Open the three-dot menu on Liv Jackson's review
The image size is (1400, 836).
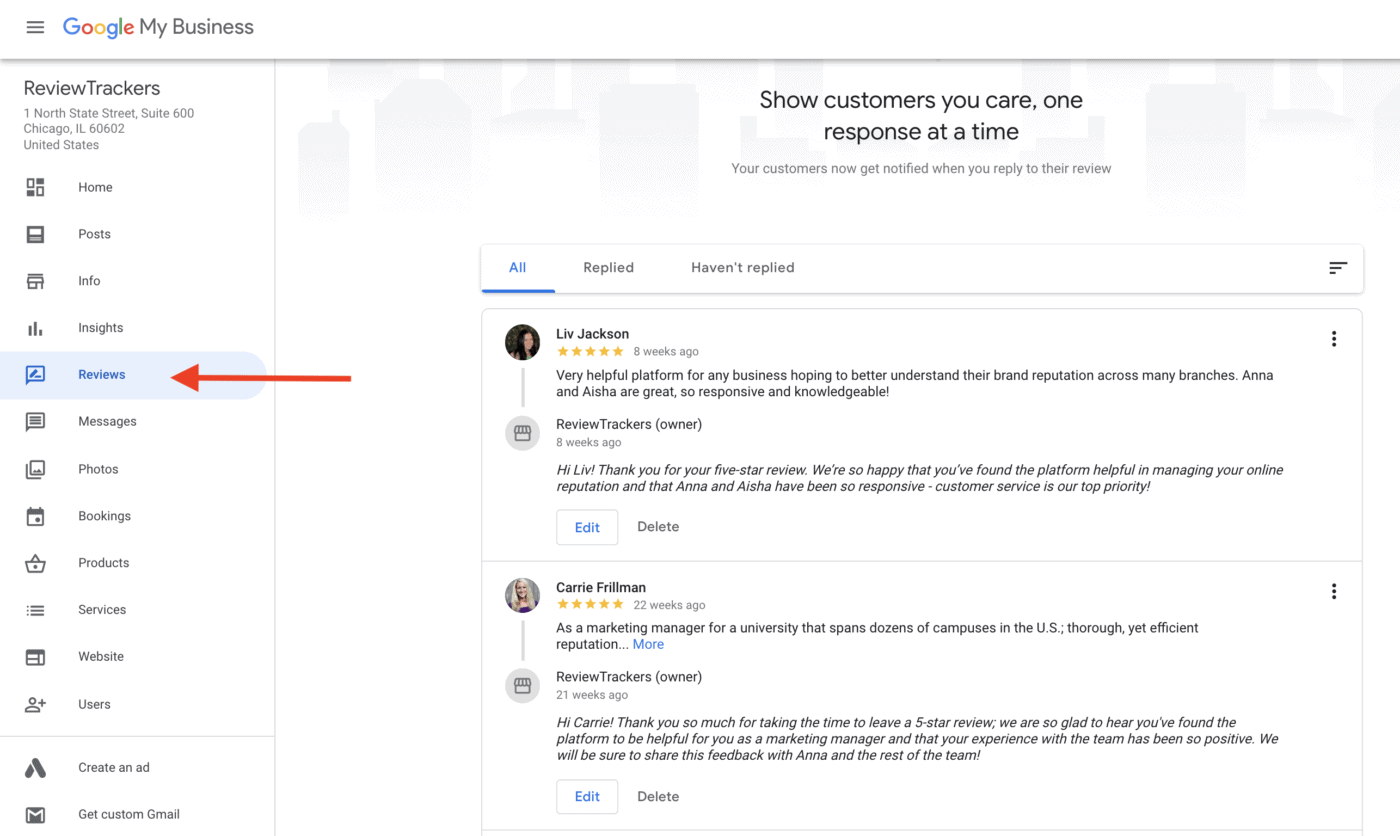(1333, 339)
